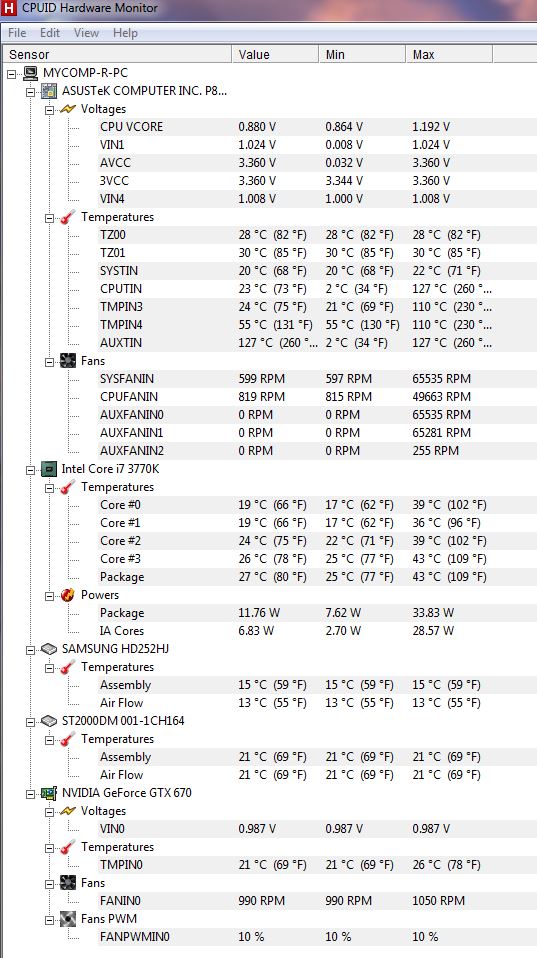
Task: Open the View menu
Action: pyautogui.click(x=86, y=33)
